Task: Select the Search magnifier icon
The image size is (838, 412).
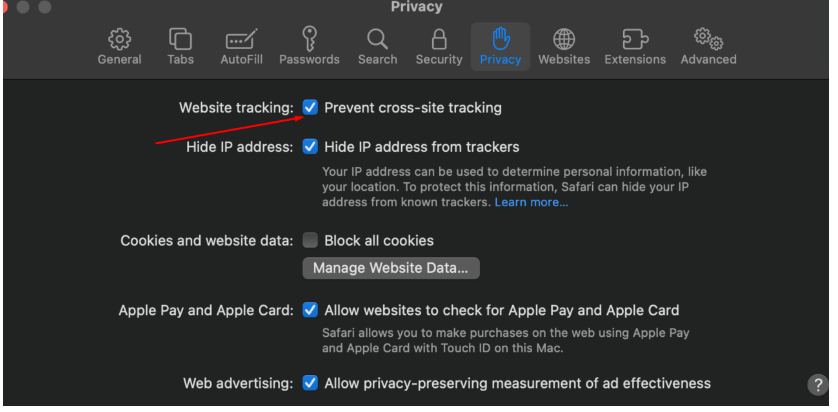Action: 377,39
